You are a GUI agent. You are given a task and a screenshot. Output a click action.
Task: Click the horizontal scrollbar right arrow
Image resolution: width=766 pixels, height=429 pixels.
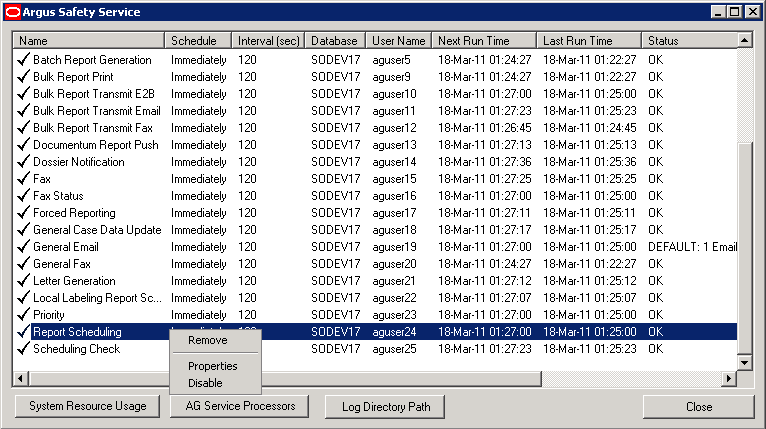729,378
